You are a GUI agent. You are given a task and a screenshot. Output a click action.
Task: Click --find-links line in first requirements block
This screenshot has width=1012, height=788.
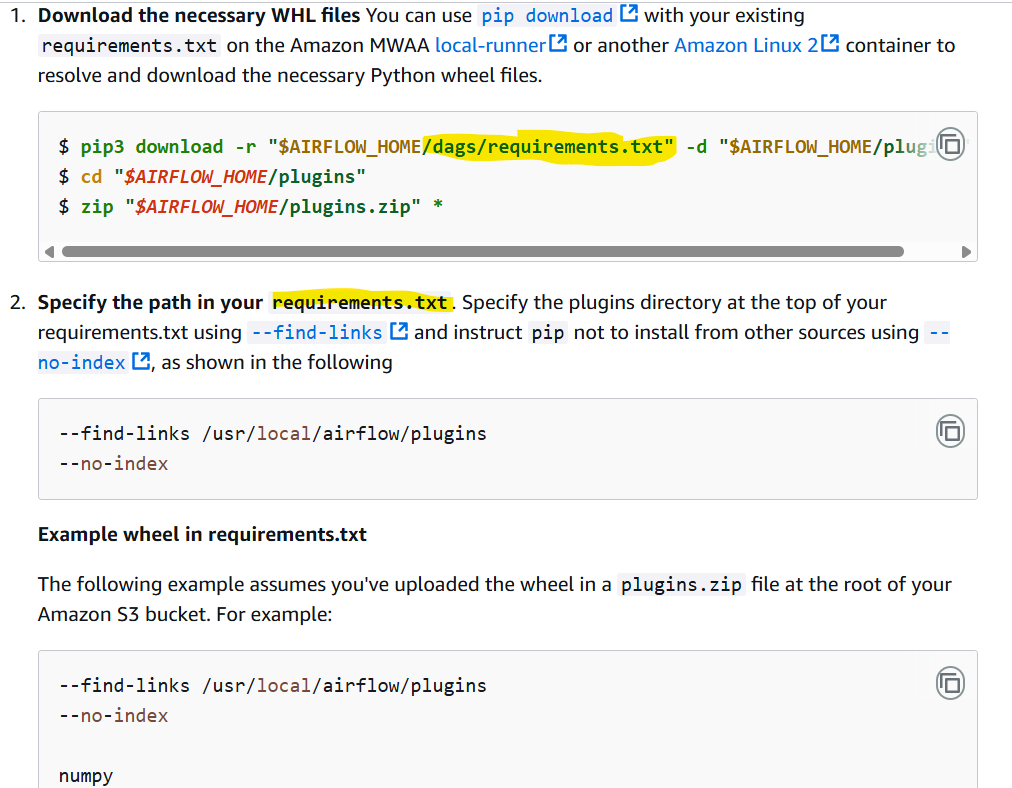272,434
